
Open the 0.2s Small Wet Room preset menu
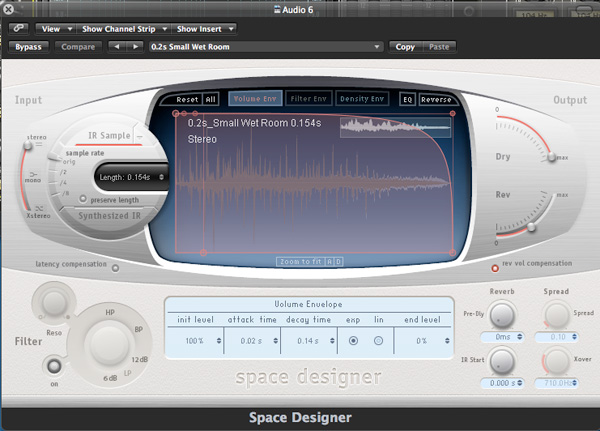[266, 47]
